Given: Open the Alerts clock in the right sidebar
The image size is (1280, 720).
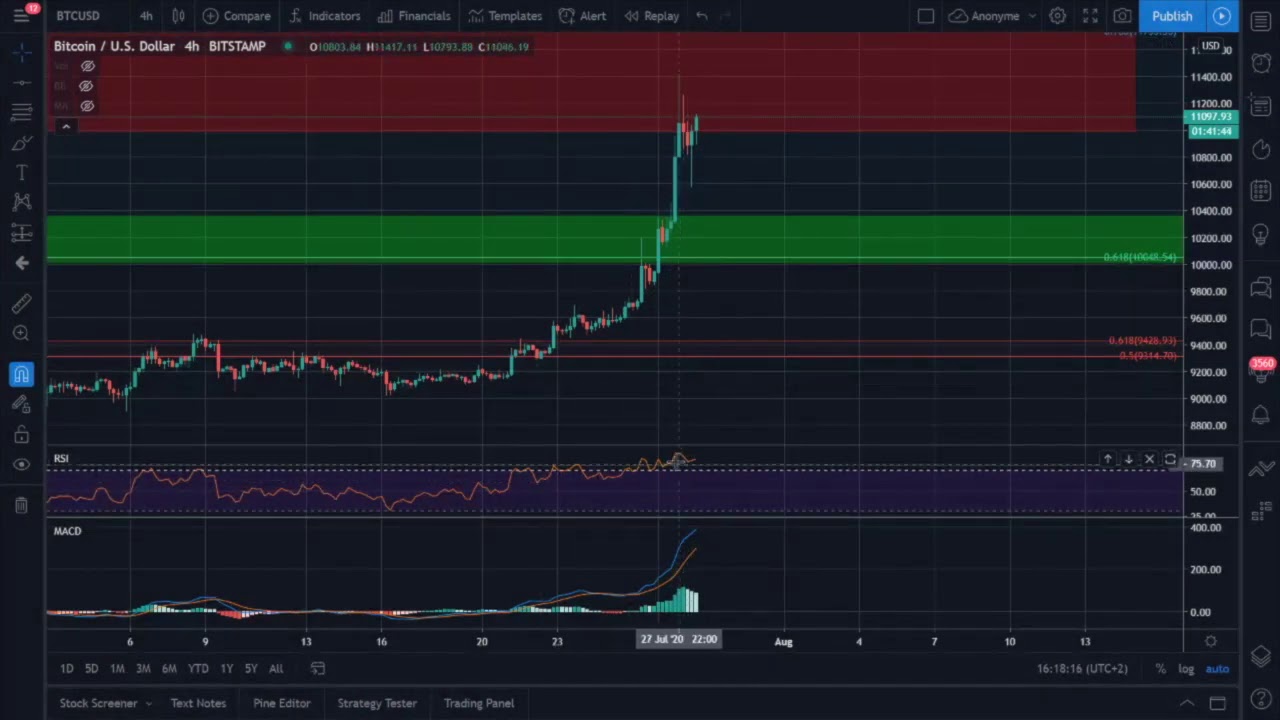Looking at the screenshot, I should 1261,63.
